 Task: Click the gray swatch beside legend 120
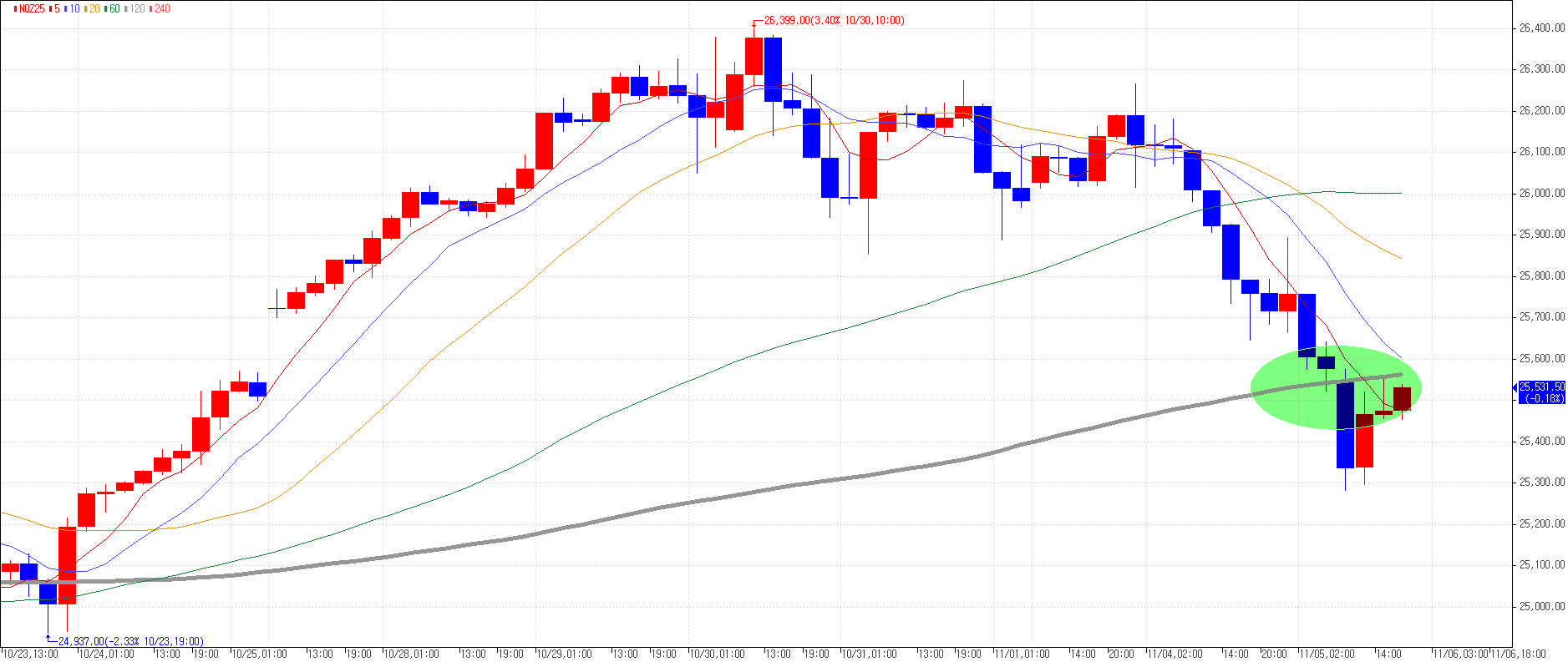127,8
